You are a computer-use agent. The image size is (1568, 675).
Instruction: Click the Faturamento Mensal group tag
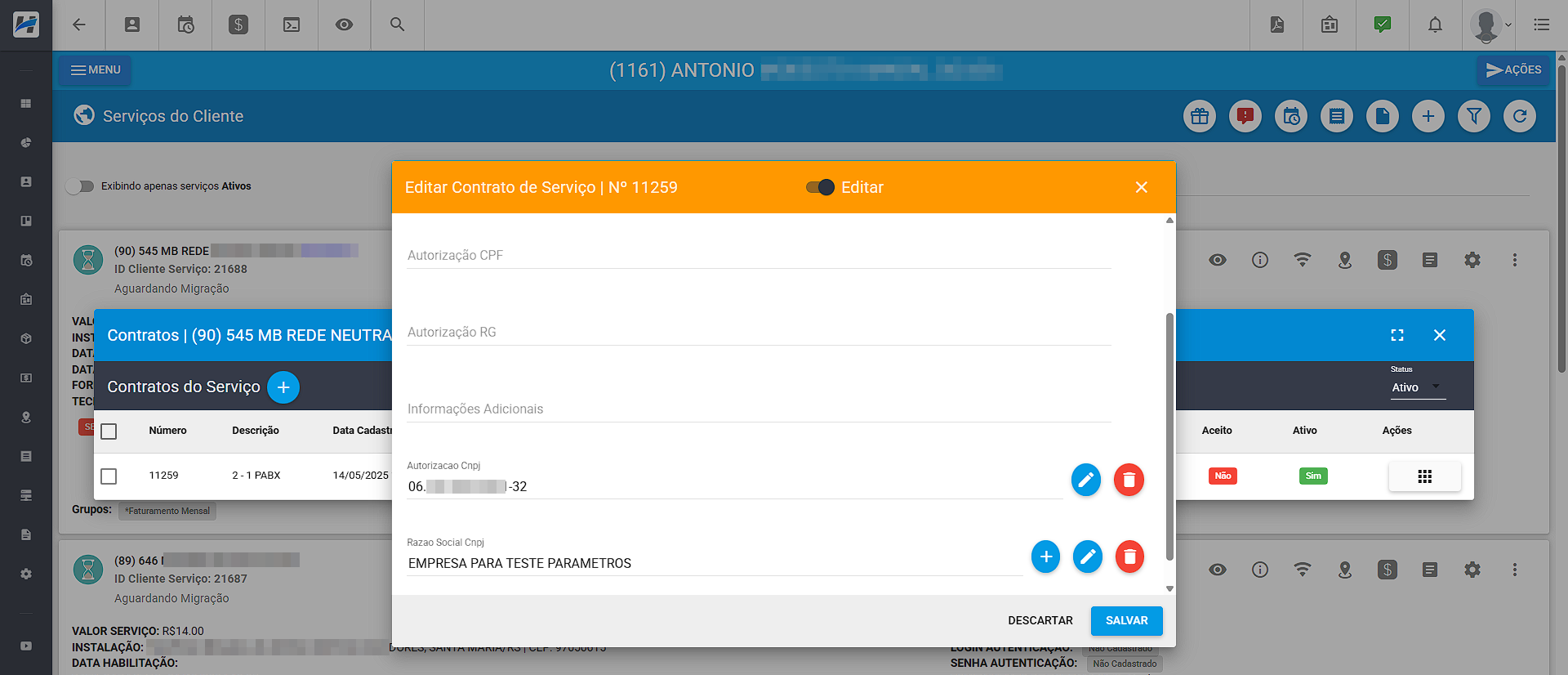pos(167,511)
